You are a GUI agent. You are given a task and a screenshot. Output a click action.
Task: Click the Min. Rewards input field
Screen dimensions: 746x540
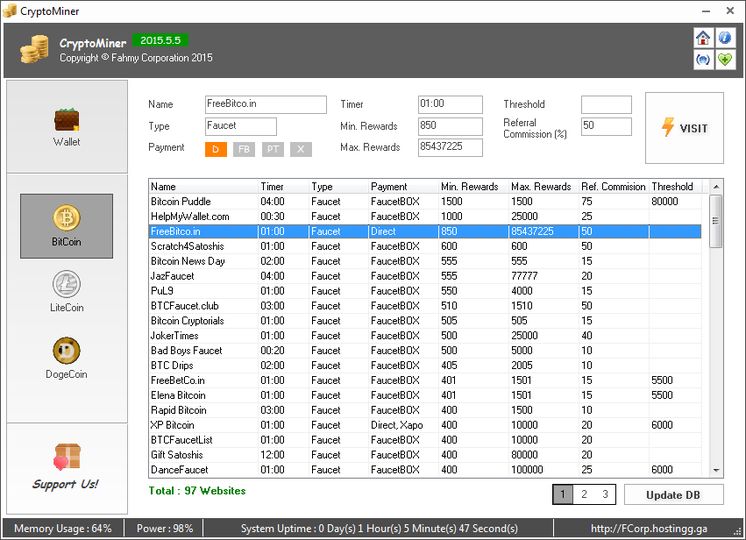click(450, 127)
